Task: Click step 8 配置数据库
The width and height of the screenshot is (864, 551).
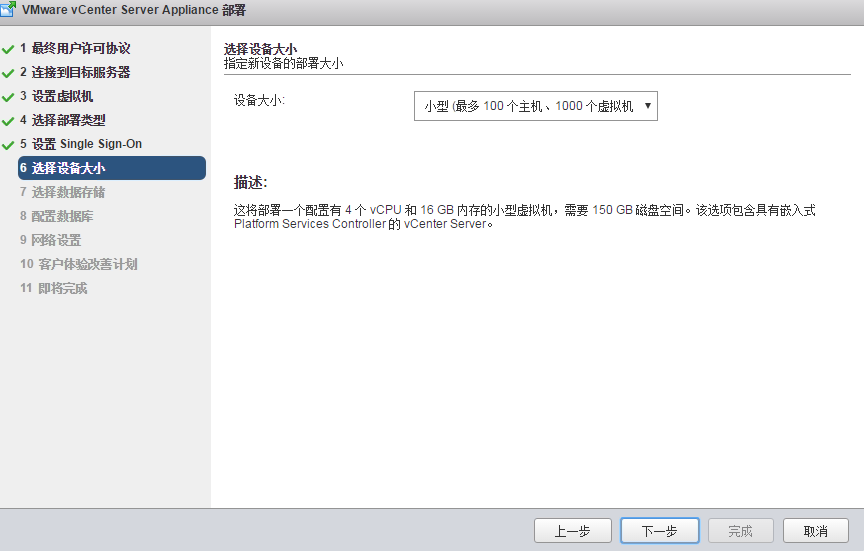Action: click(x=56, y=216)
